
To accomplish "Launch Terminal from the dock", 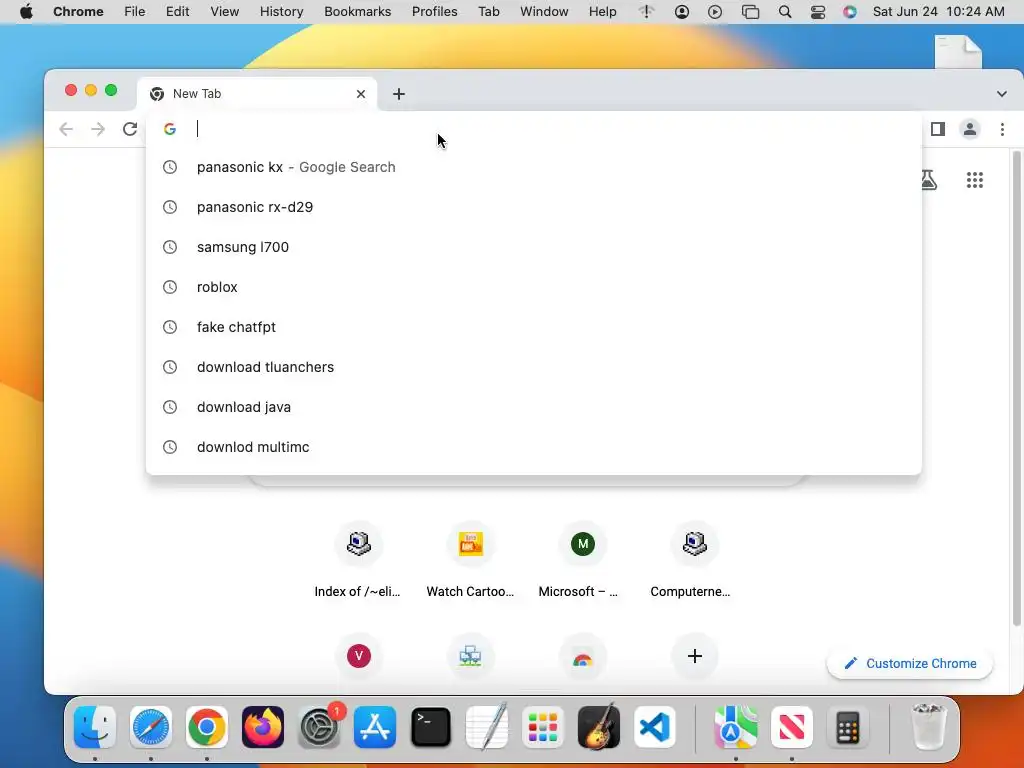I will pyautogui.click(x=431, y=727).
